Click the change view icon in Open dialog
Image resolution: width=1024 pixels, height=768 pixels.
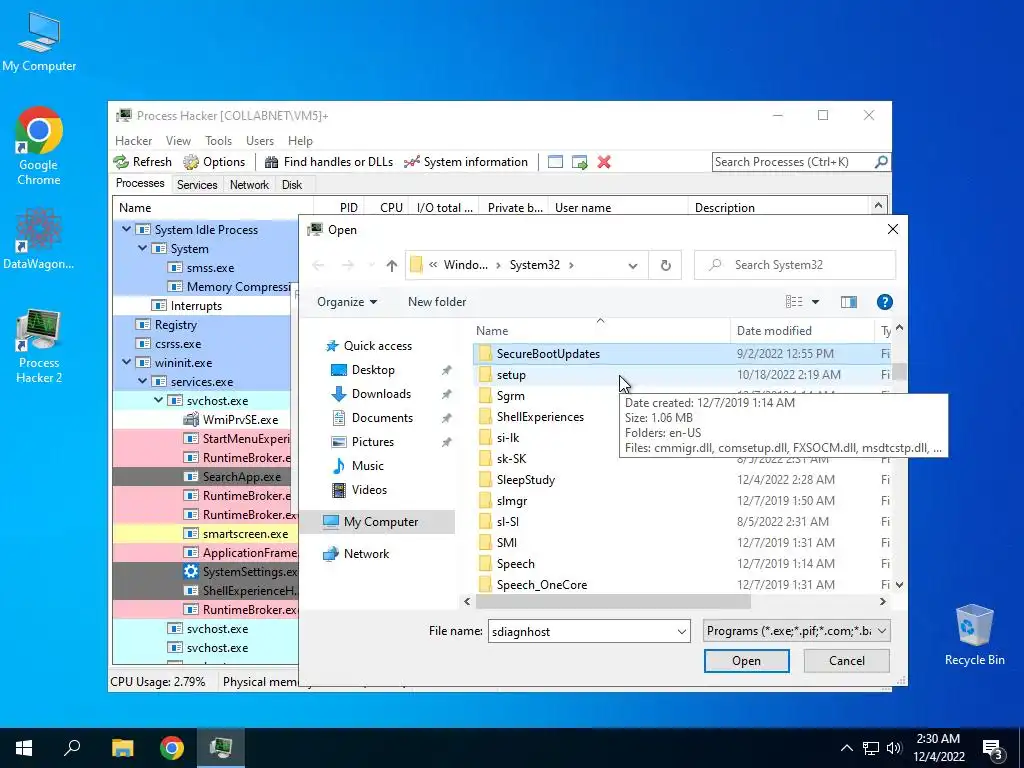[794, 302]
